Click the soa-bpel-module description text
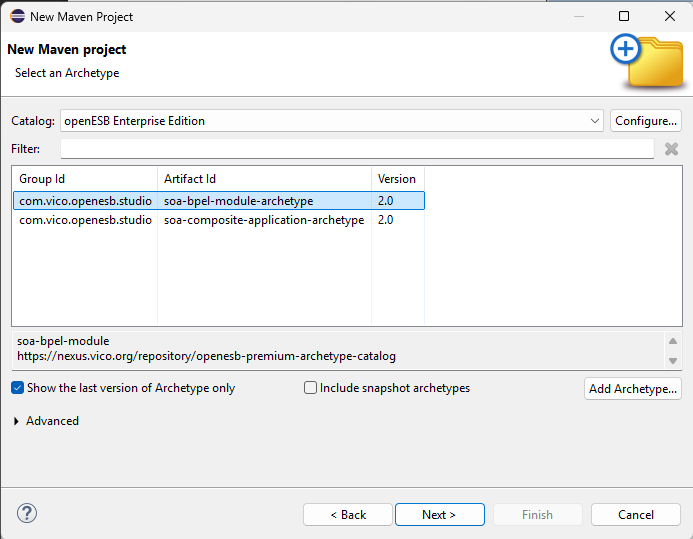Screen dimensions: 693x539 (63, 341)
